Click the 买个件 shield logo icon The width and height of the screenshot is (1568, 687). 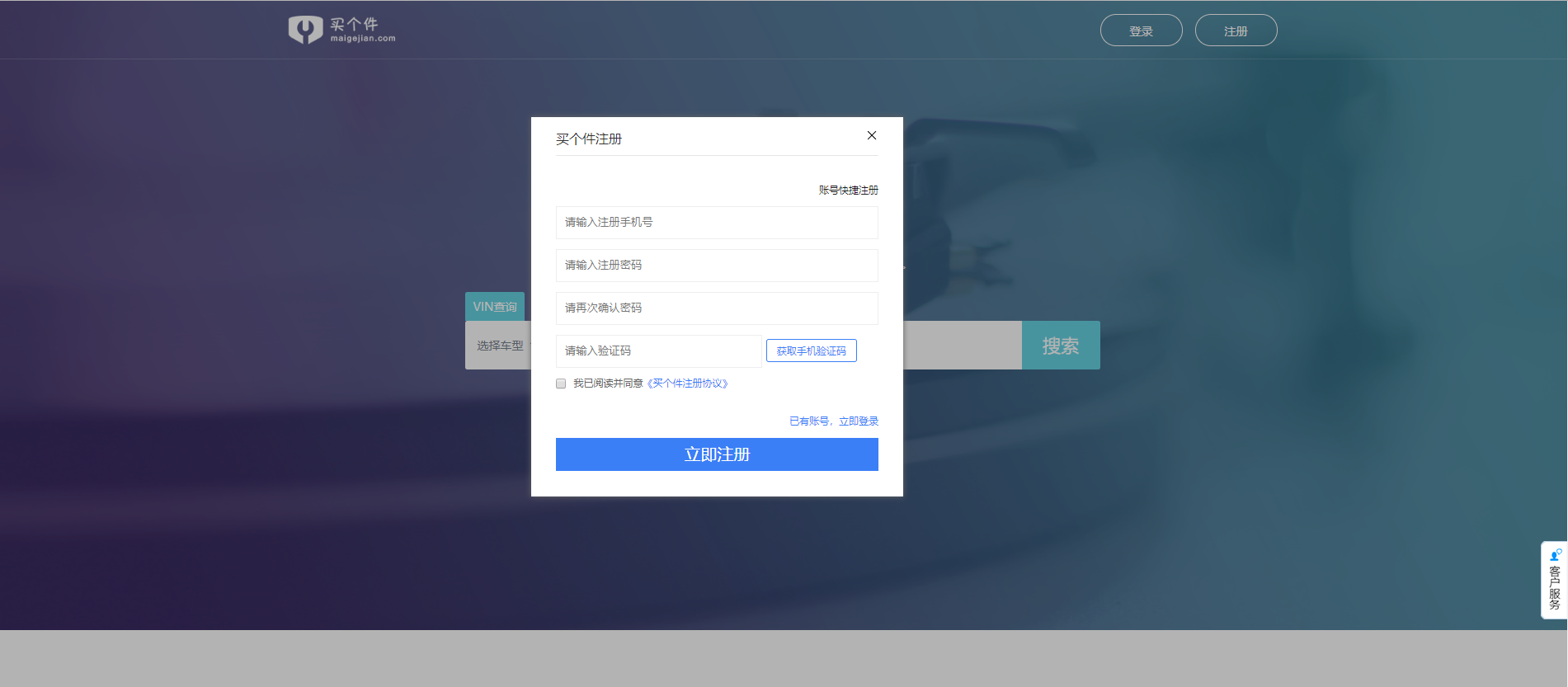(304, 30)
